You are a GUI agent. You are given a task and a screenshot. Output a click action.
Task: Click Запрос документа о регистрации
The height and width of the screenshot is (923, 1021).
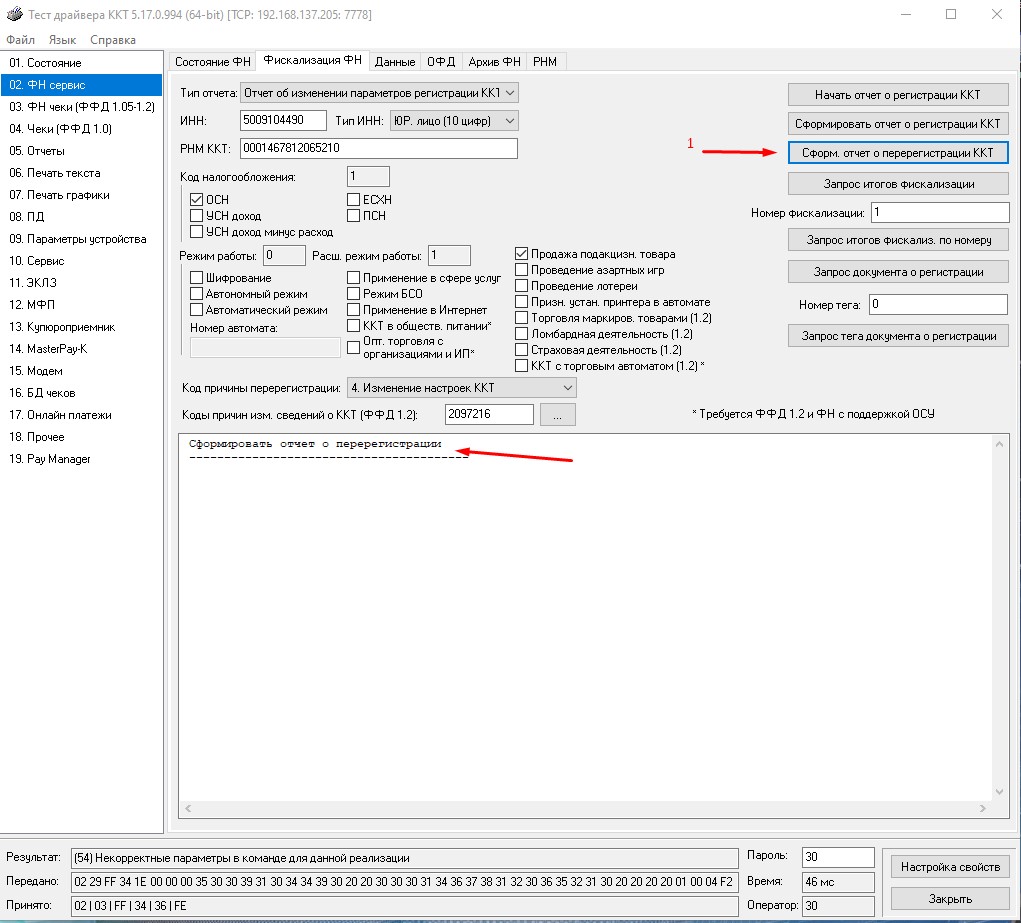pyautogui.click(x=898, y=272)
